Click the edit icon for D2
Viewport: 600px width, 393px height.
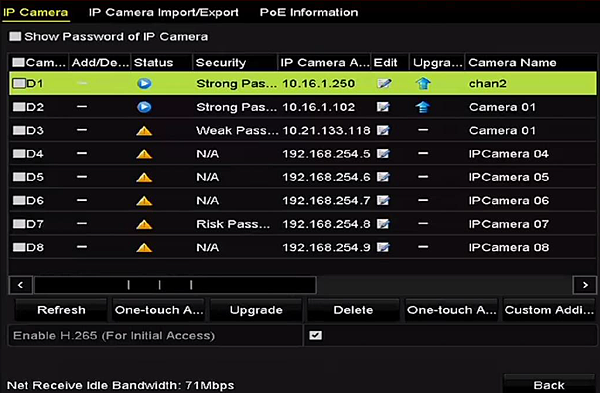point(383,107)
